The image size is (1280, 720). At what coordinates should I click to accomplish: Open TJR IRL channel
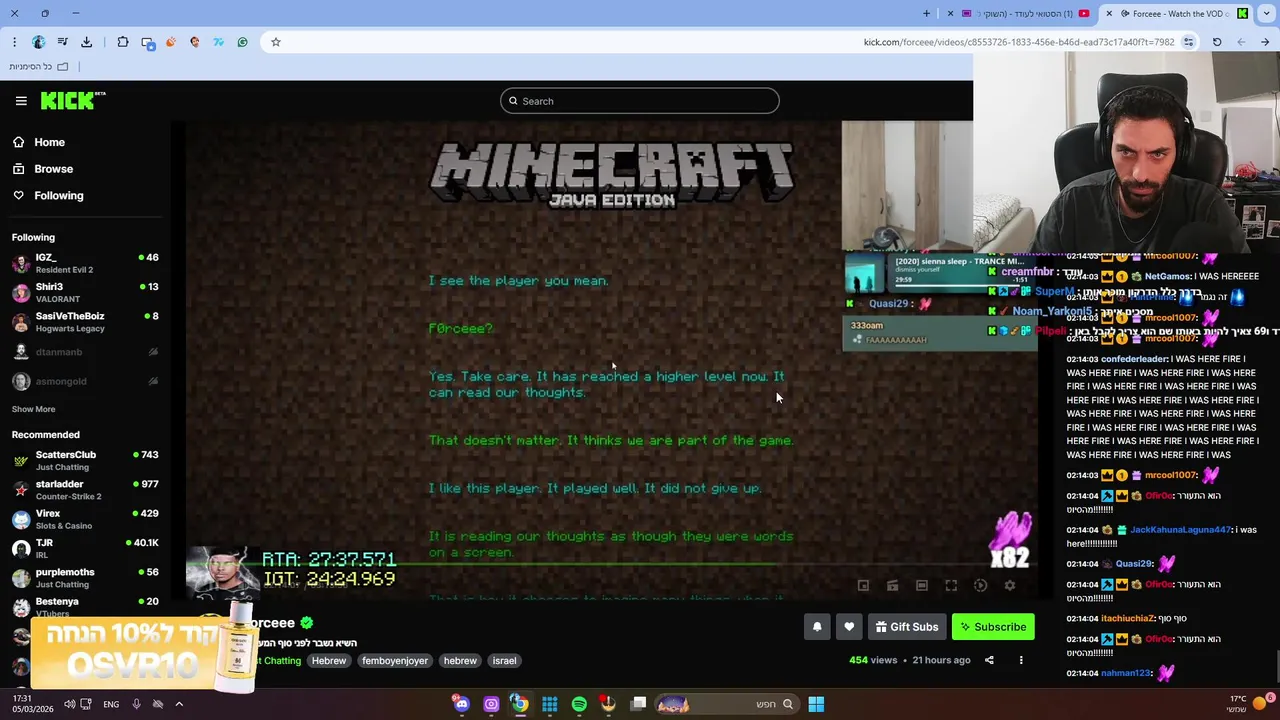[x=85, y=548]
